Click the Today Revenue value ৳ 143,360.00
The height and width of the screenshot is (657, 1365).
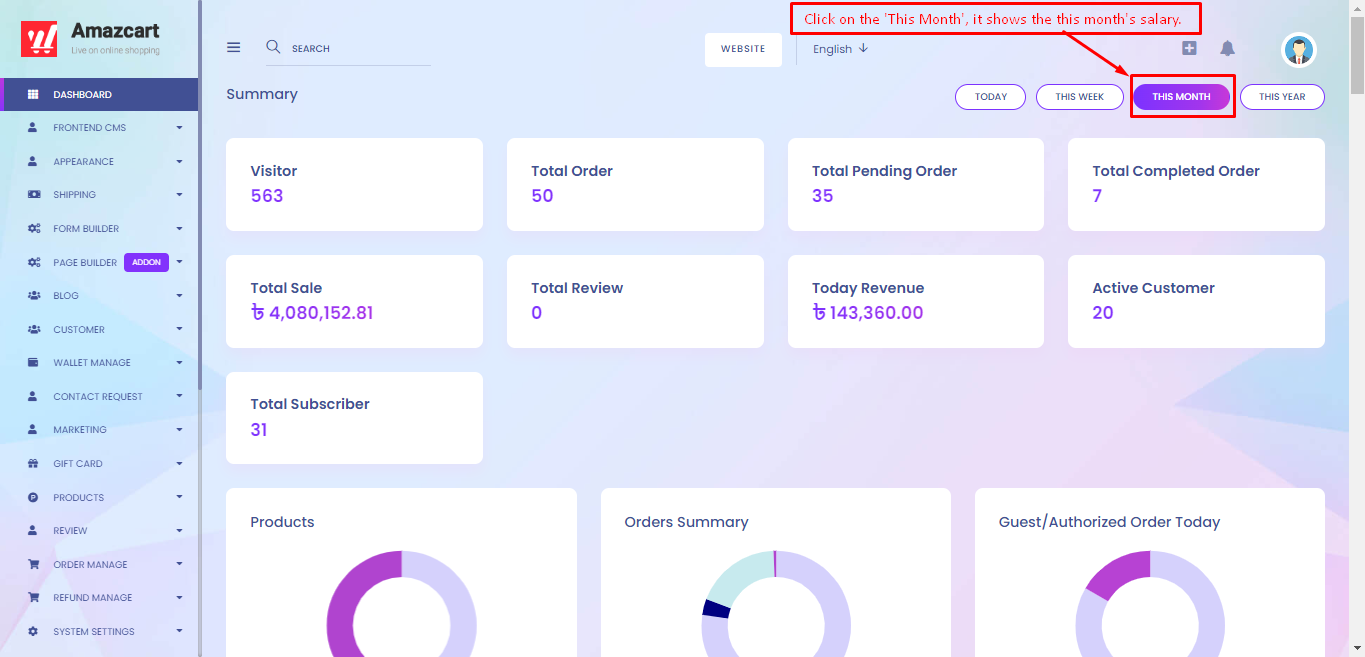coord(868,313)
